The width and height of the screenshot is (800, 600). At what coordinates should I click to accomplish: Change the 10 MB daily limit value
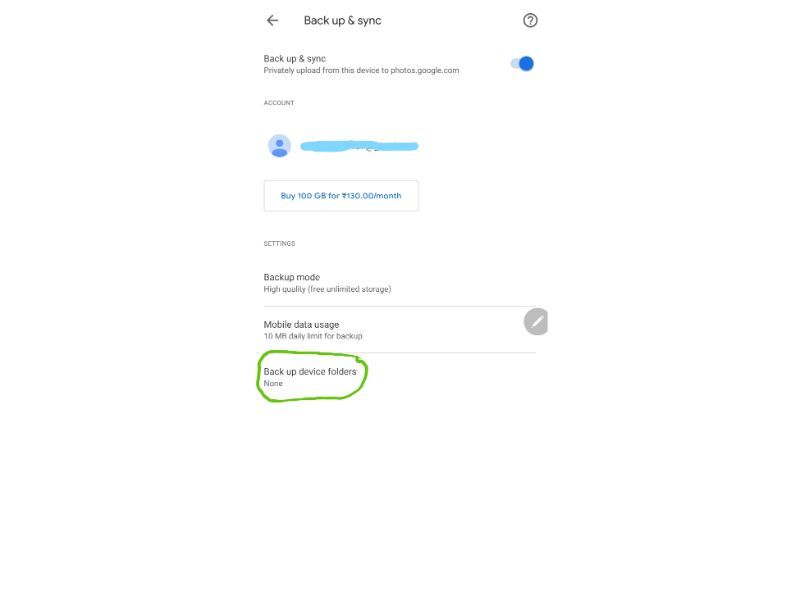(x=313, y=336)
